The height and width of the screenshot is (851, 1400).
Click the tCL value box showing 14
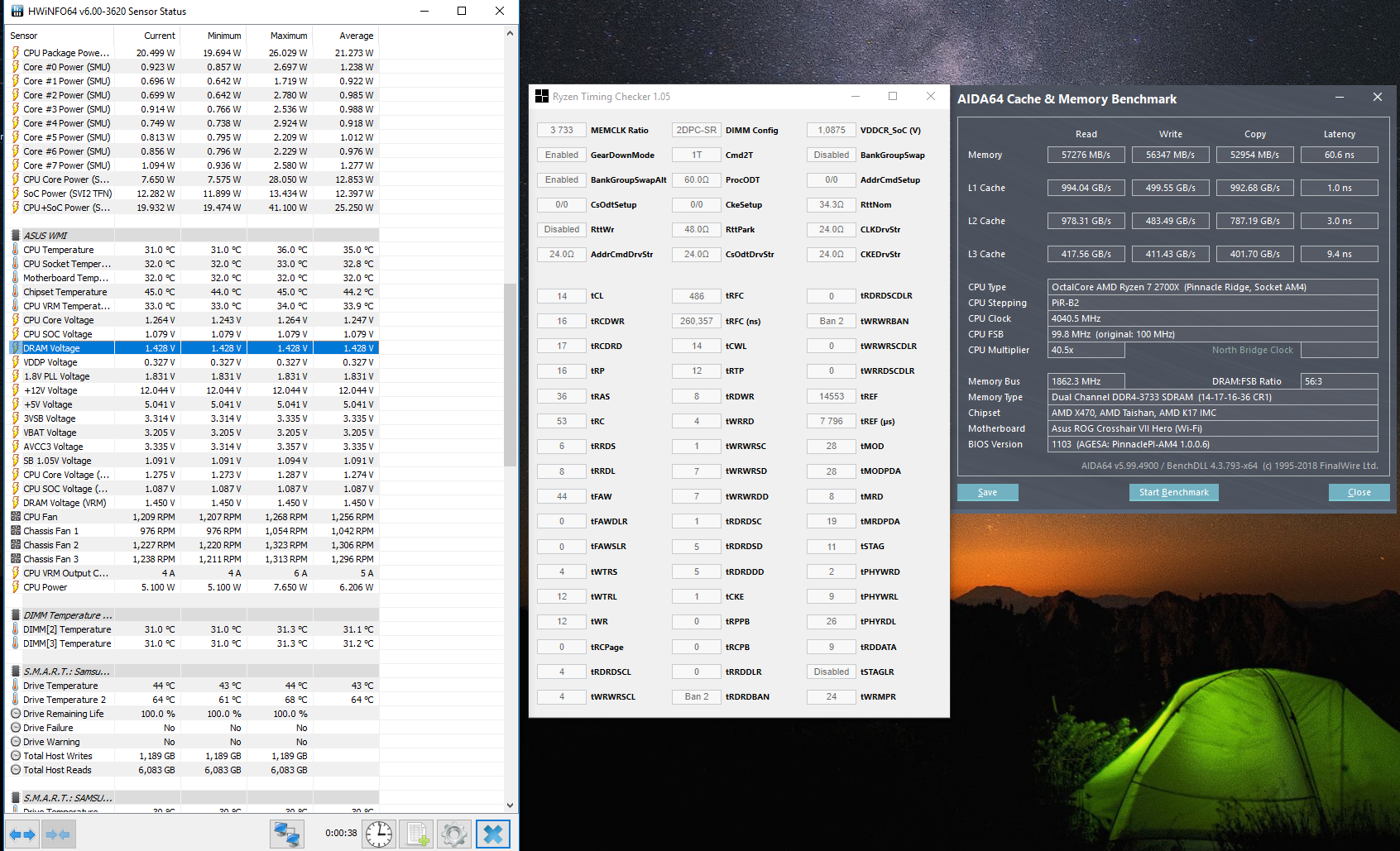click(x=562, y=296)
